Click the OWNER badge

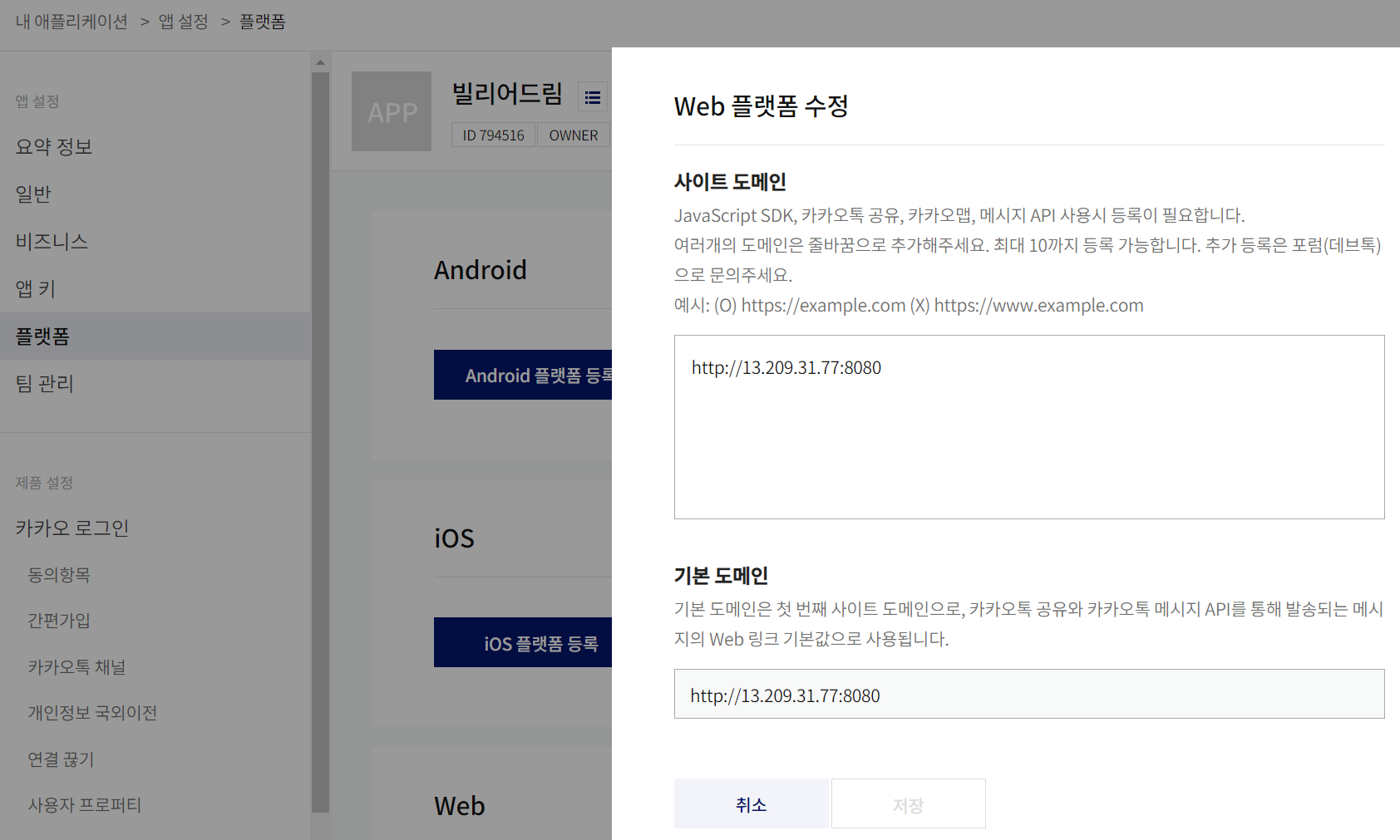574,135
